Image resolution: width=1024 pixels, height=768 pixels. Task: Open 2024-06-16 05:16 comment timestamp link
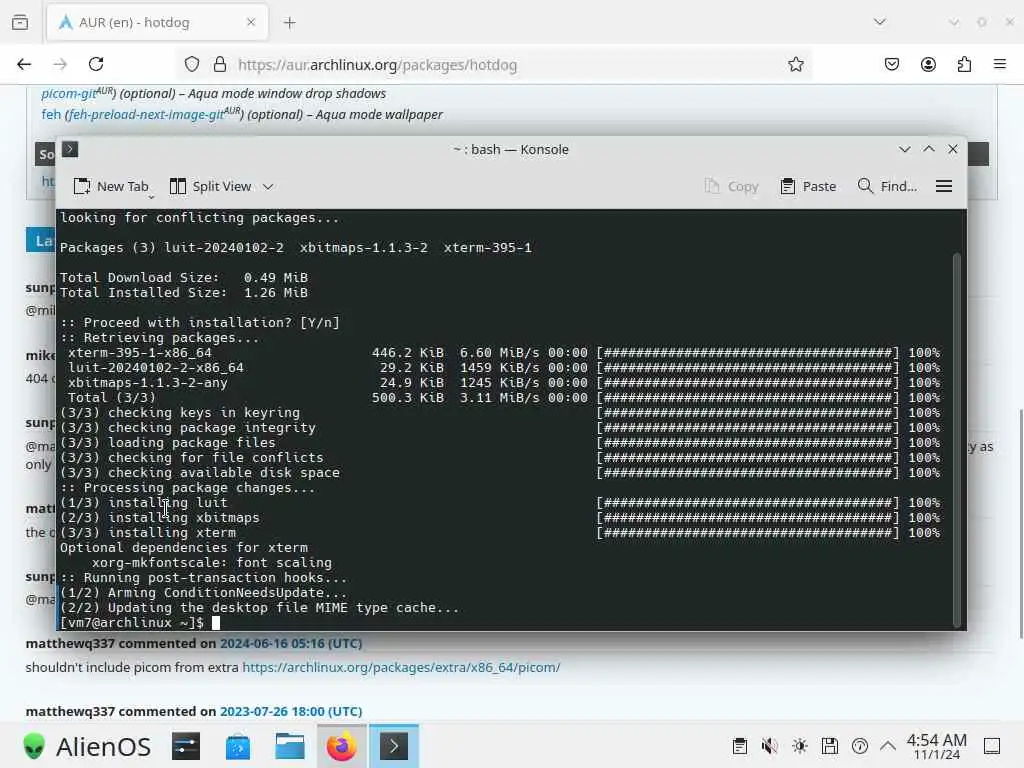(291, 643)
